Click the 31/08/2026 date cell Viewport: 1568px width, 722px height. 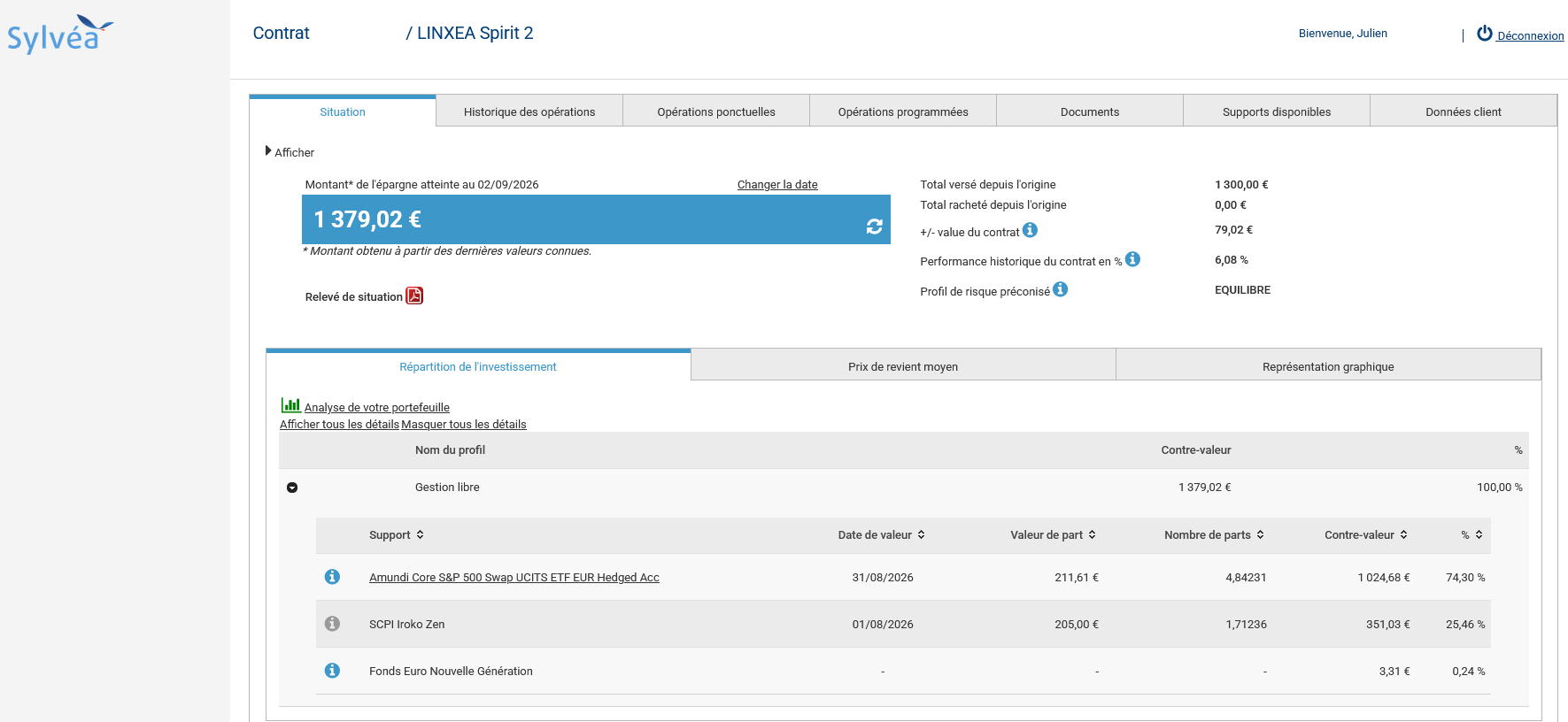click(883, 578)
